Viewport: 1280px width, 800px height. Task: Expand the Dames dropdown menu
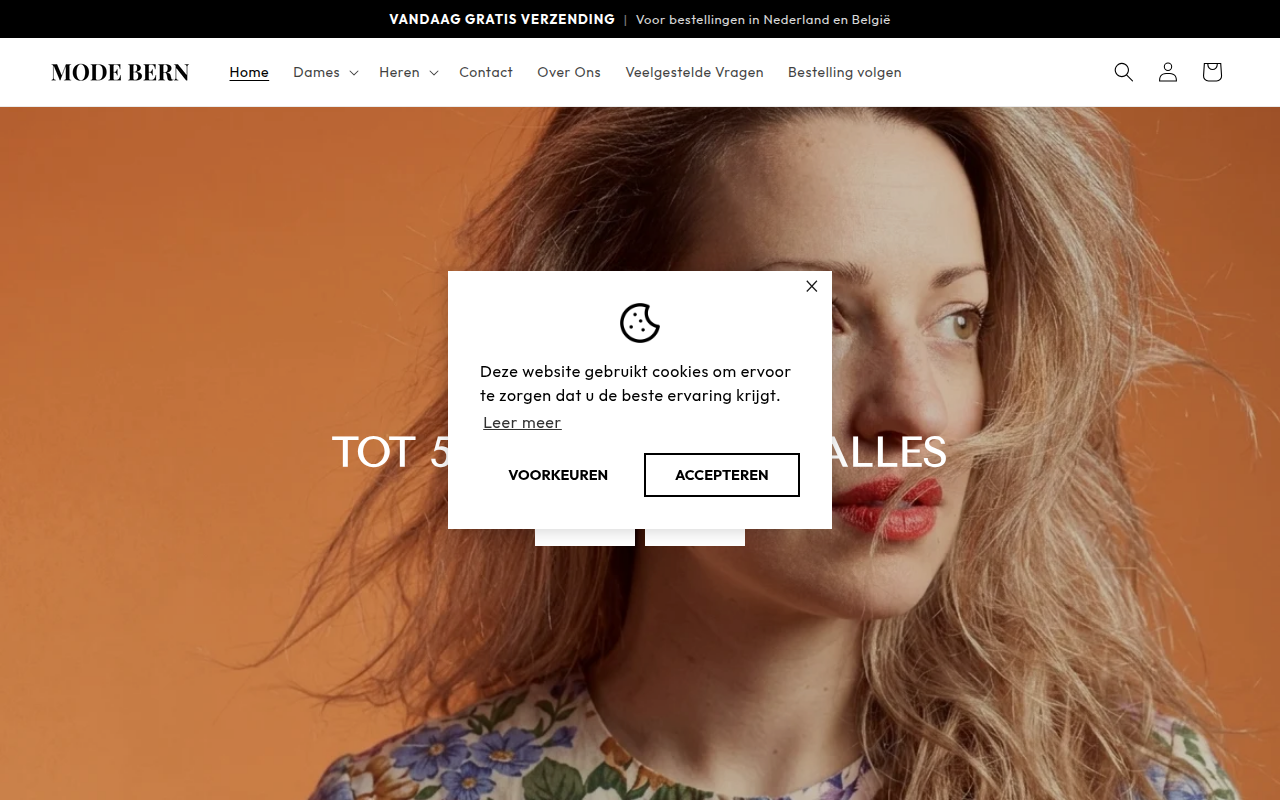pos(325,72)
